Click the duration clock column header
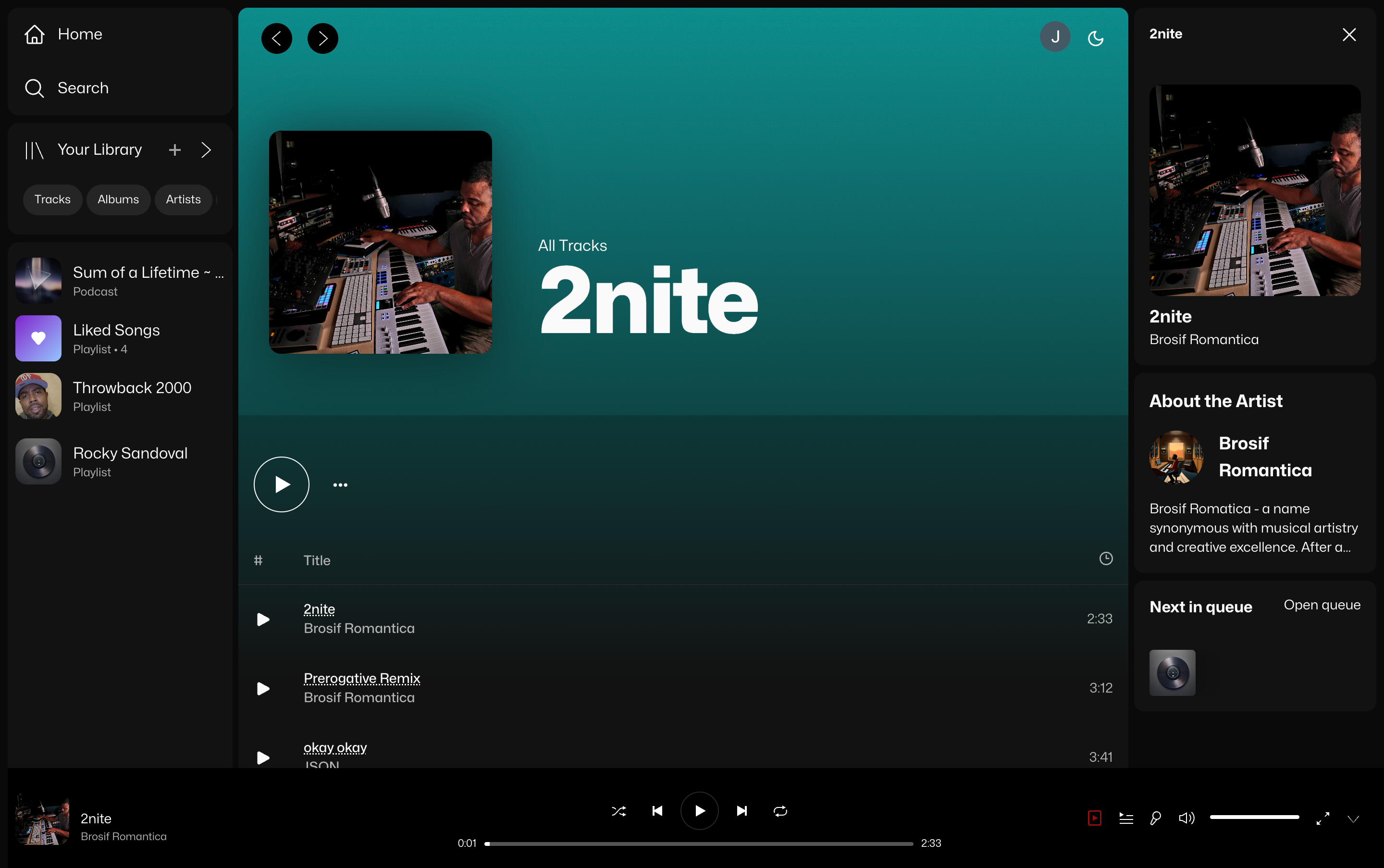1384x868 pixels. [1106, 558]
